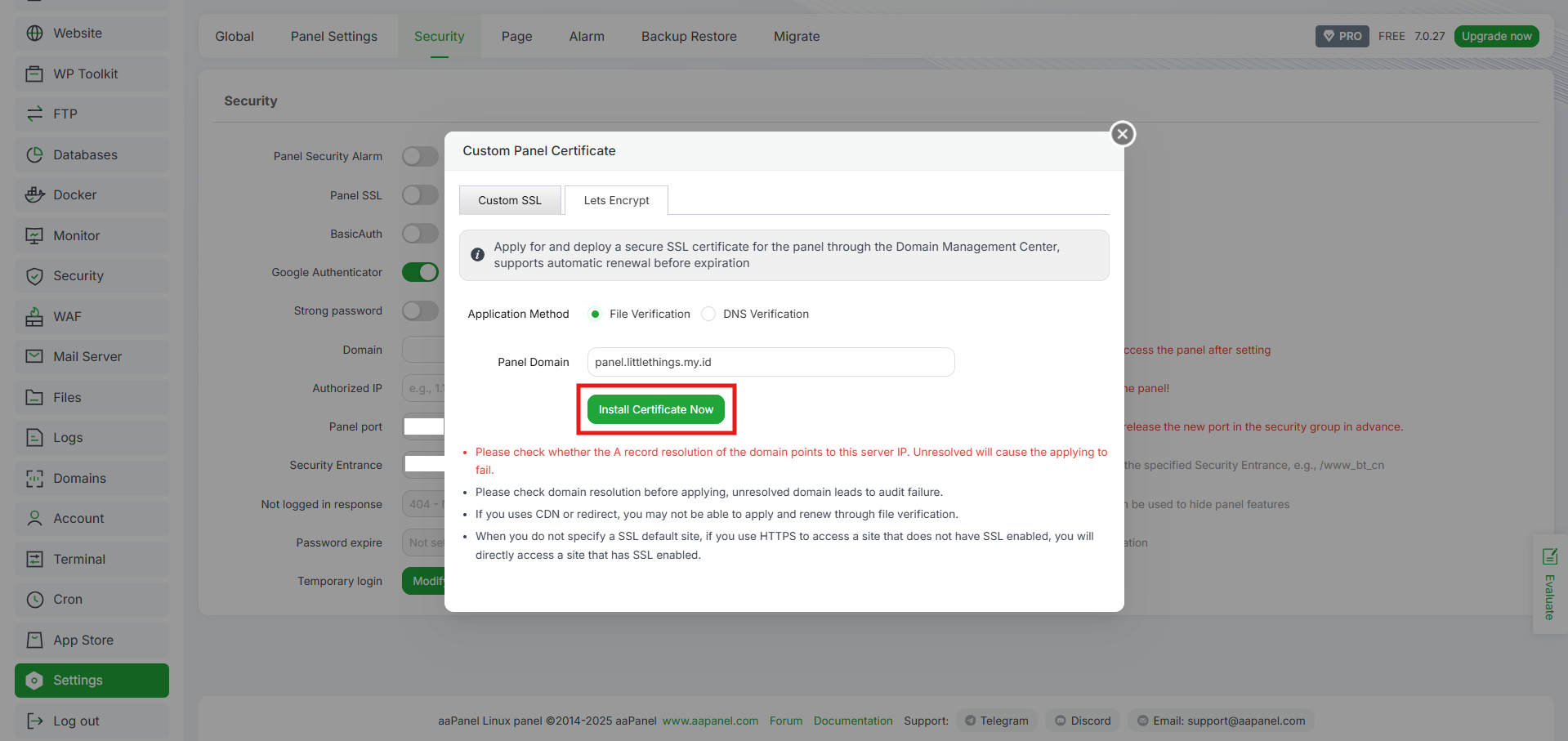Open WAF sidebar firewall icon
Screen dimensions: 1568x741
pos(34,316)
